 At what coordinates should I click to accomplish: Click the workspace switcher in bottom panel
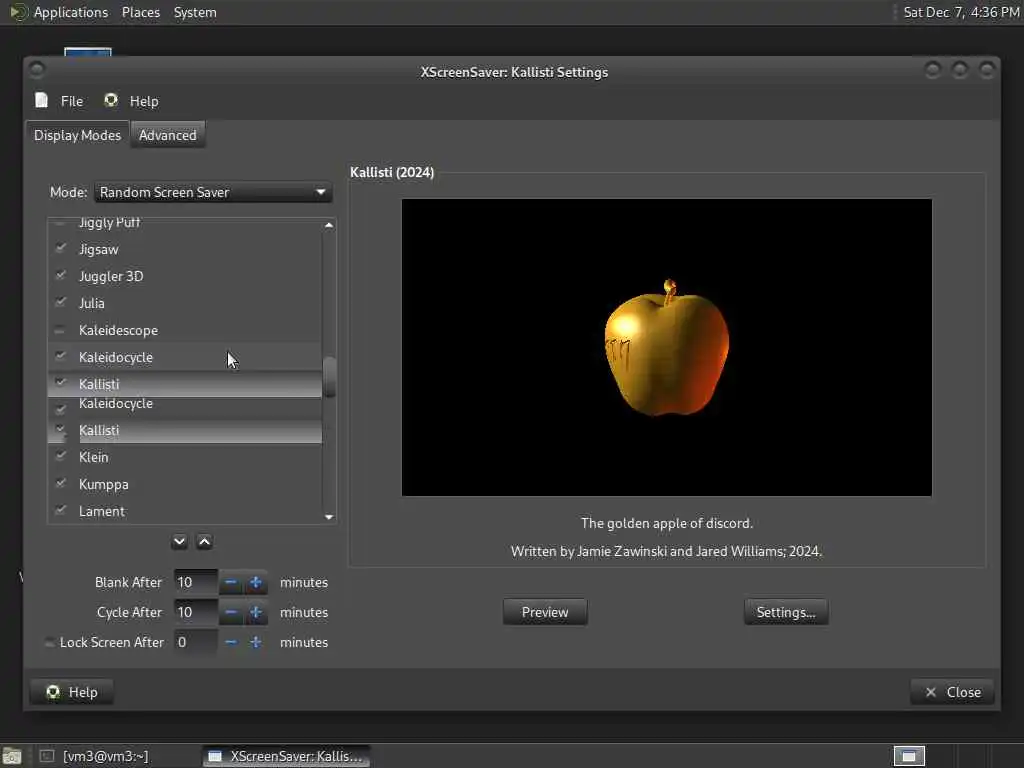909,756
